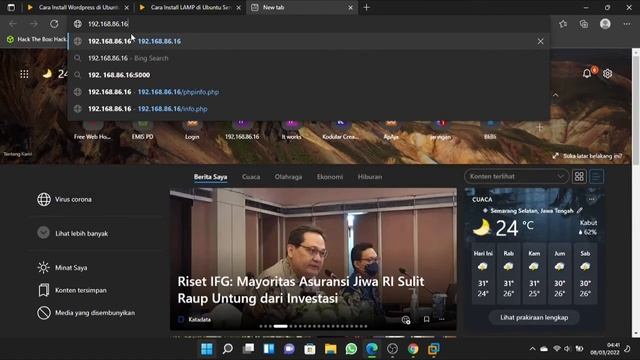This screenshot has width=640, height=360.
Task: Select the Ekonomi tab
Action: [x=330, y=177]
